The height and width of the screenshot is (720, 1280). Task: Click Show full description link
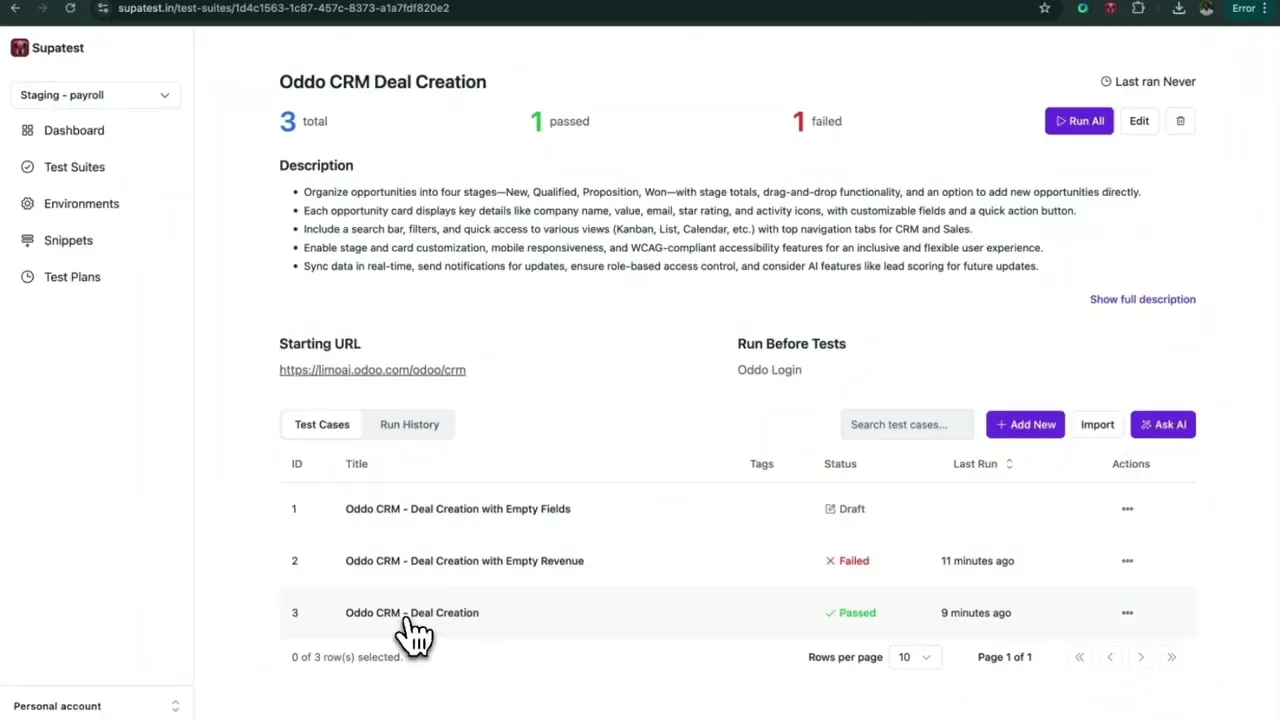(x=1142, y=299)
